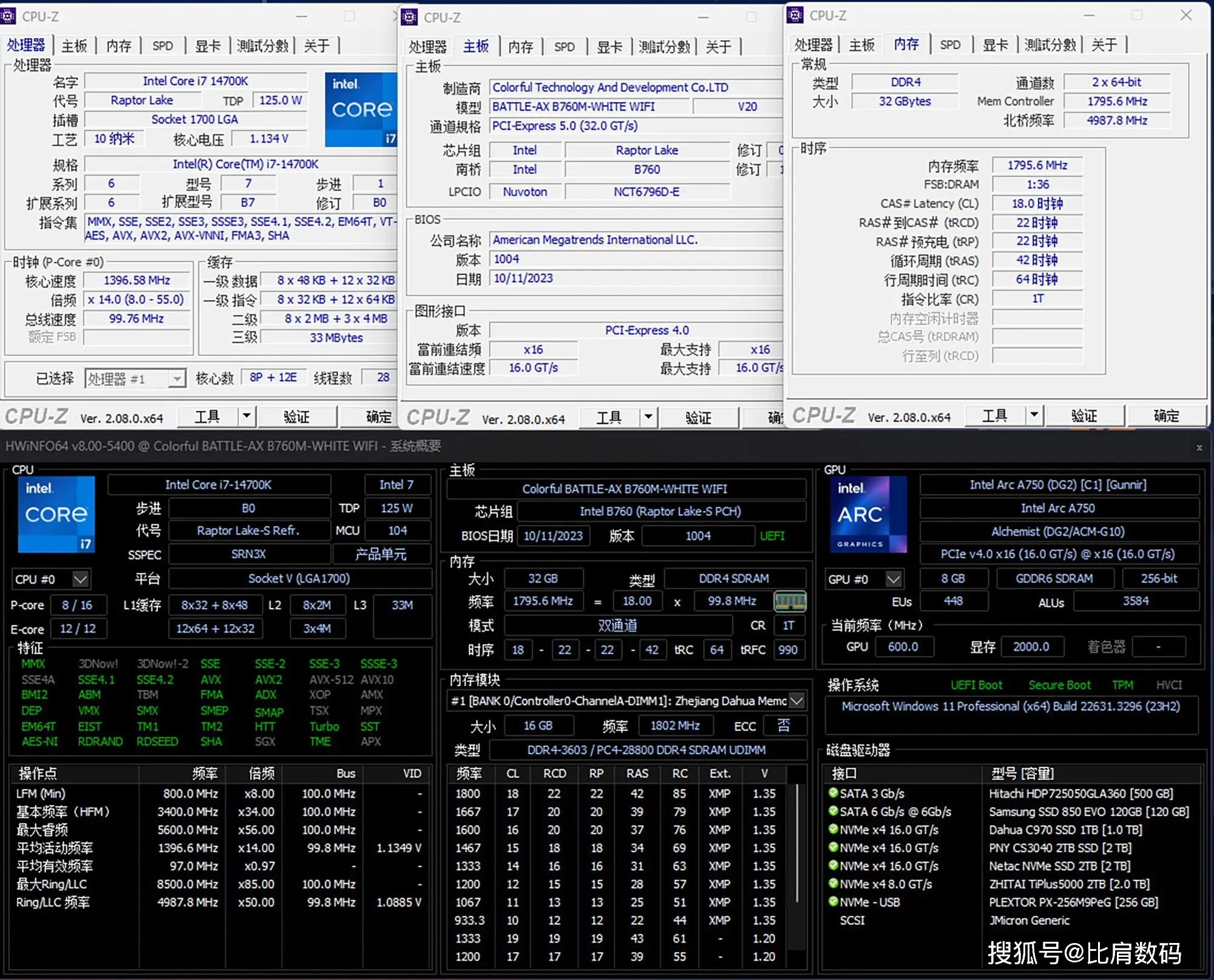Click the green status icon for SATA 6 Gb/s
Viewport: 1214px width, 980px height.
pos(833,811)
